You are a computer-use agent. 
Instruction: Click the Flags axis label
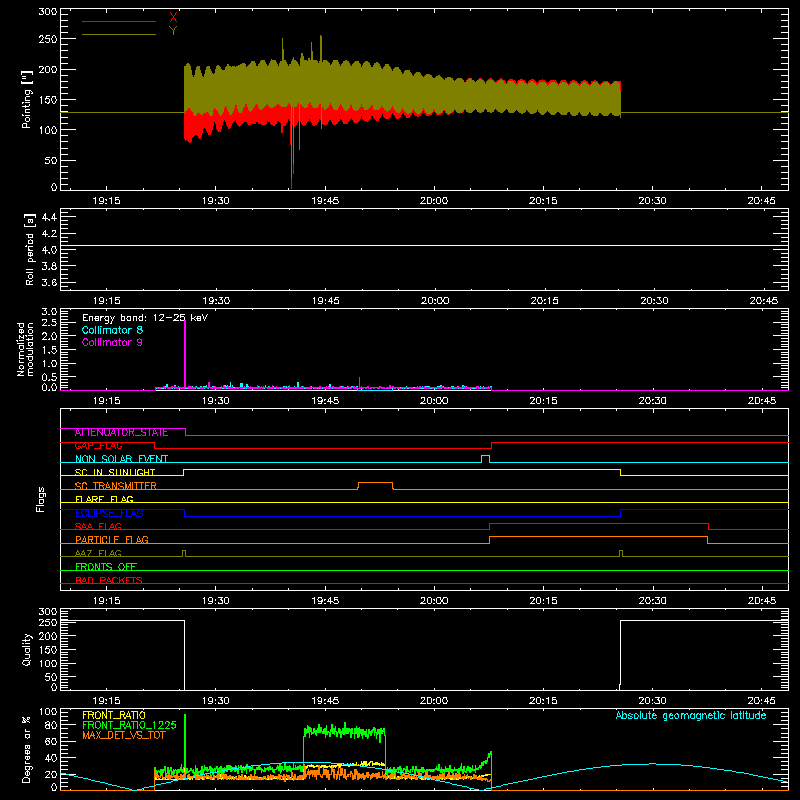pos(40,499)
